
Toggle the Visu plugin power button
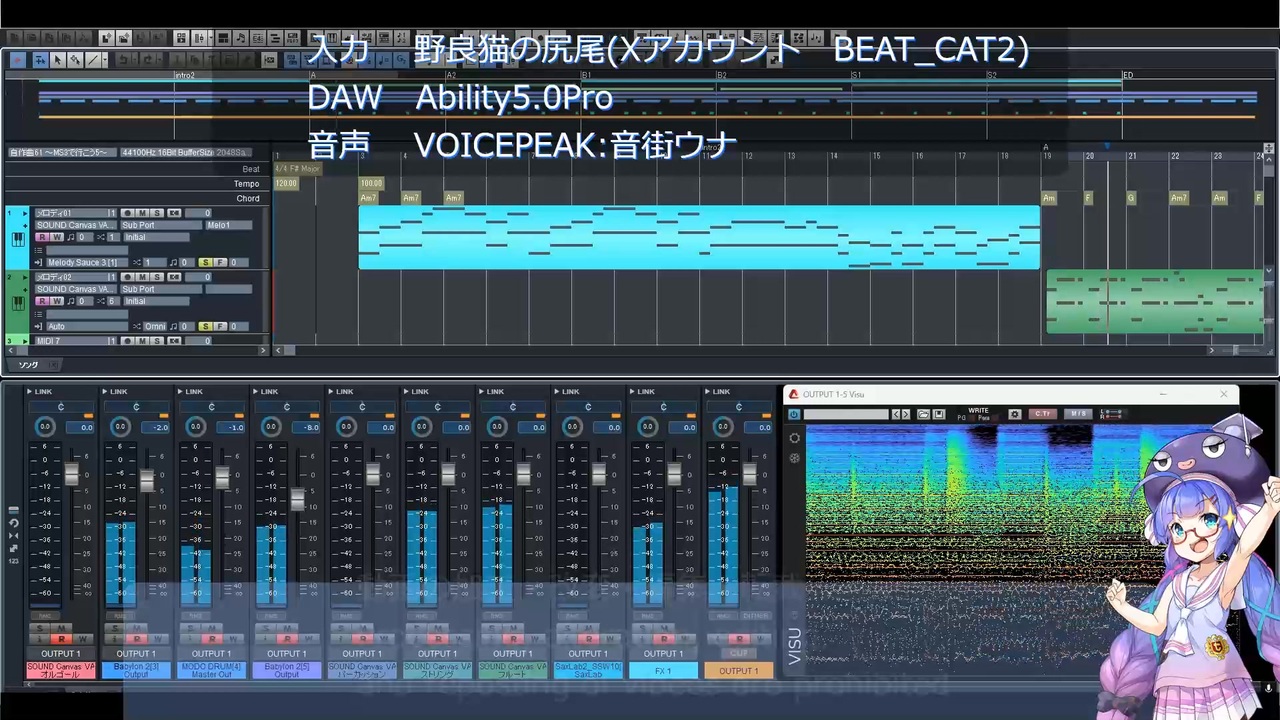(794, 414)
